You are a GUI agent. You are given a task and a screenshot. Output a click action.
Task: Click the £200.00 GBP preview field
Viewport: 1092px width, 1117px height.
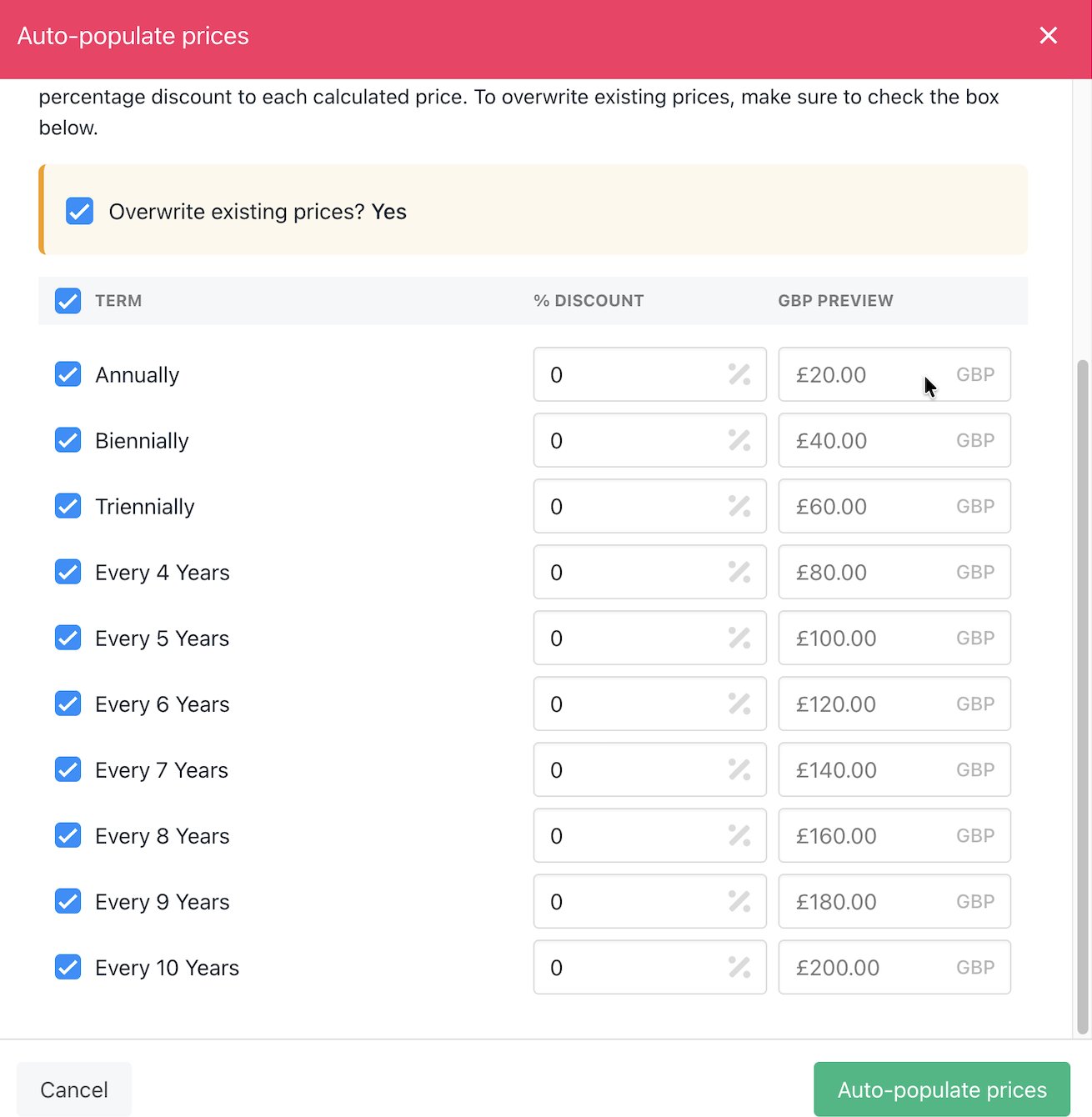(x=894, y=967)
